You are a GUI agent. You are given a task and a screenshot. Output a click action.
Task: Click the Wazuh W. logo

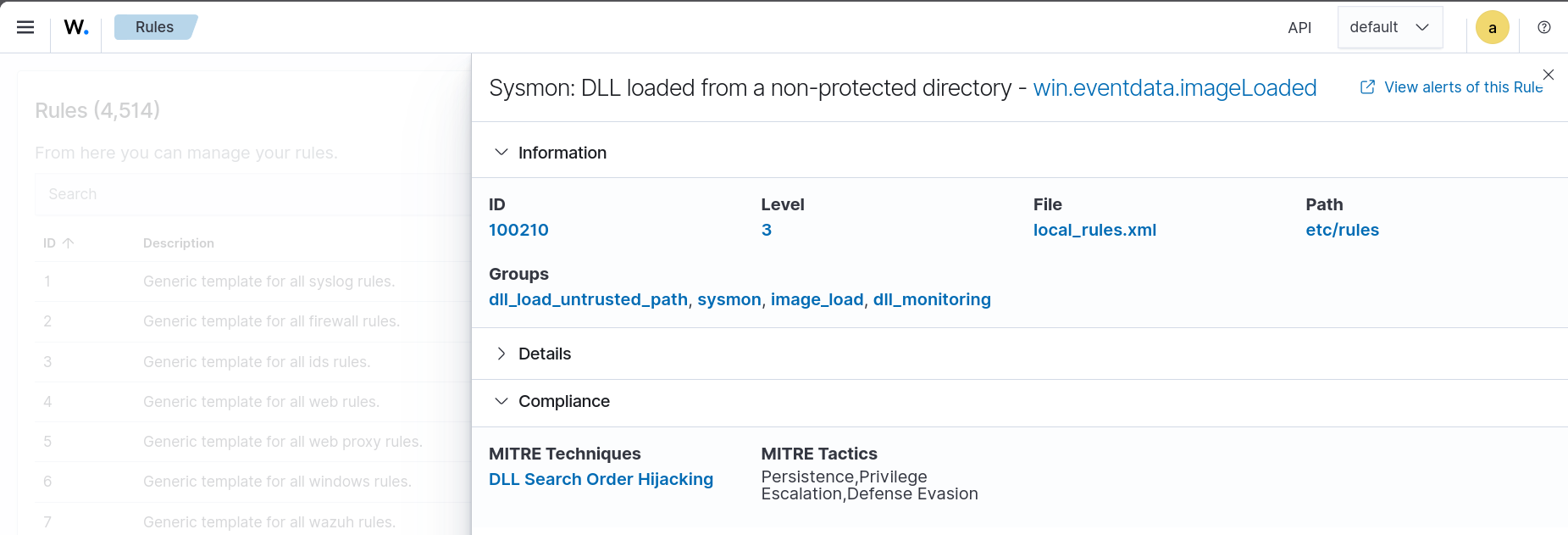(x=76, y=27)
